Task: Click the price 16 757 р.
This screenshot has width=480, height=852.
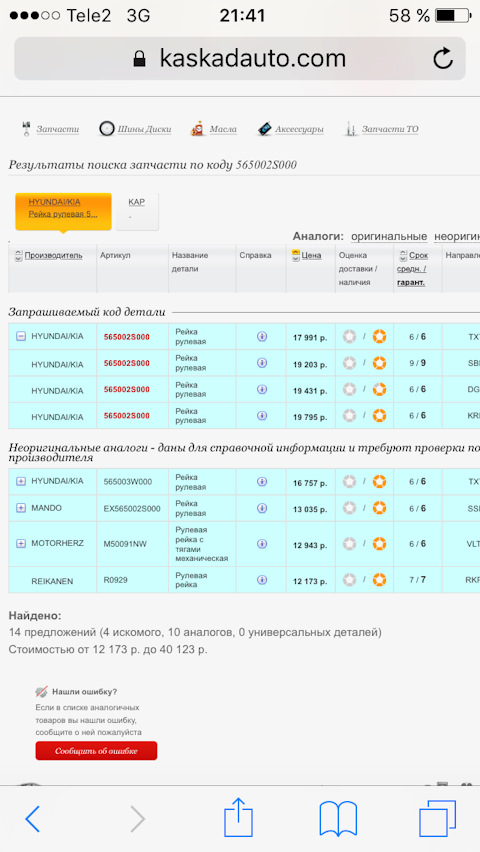Action: (x=310, y=483)
